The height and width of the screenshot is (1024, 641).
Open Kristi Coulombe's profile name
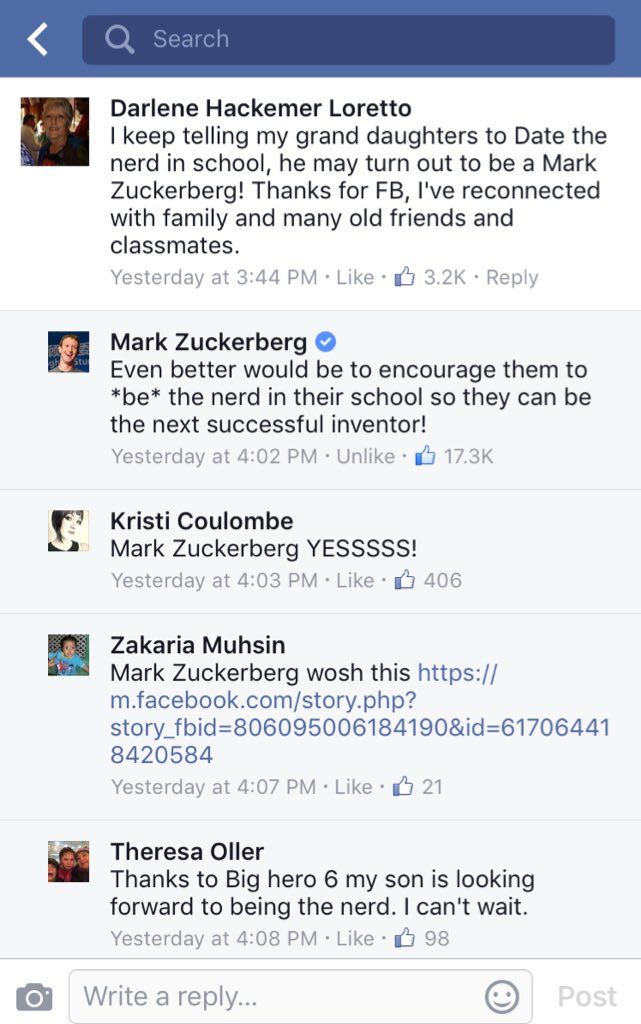pos(202,521)
